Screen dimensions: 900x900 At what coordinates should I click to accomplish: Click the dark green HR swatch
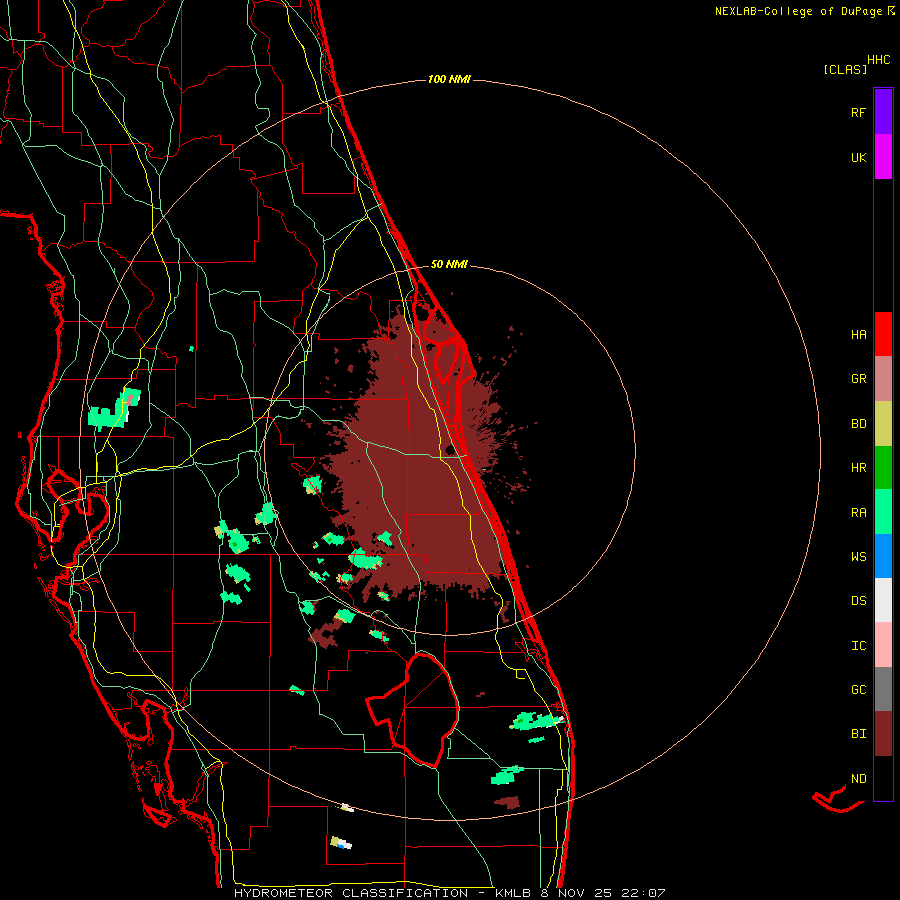pos(883,468)
